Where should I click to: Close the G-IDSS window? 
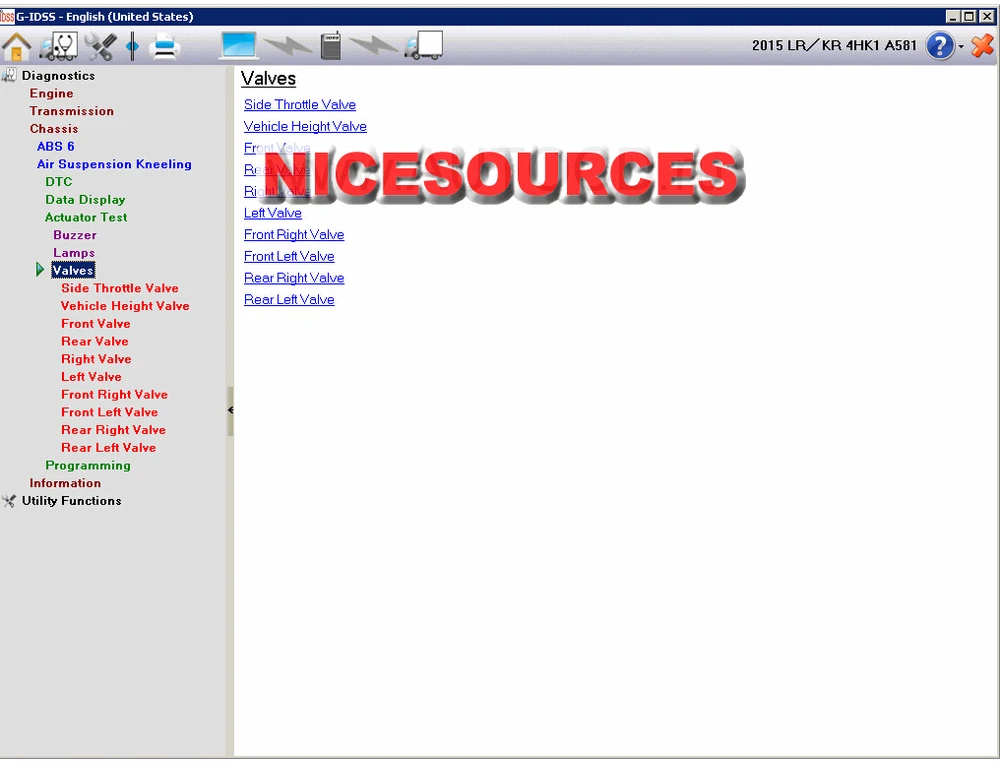[986, 17]
